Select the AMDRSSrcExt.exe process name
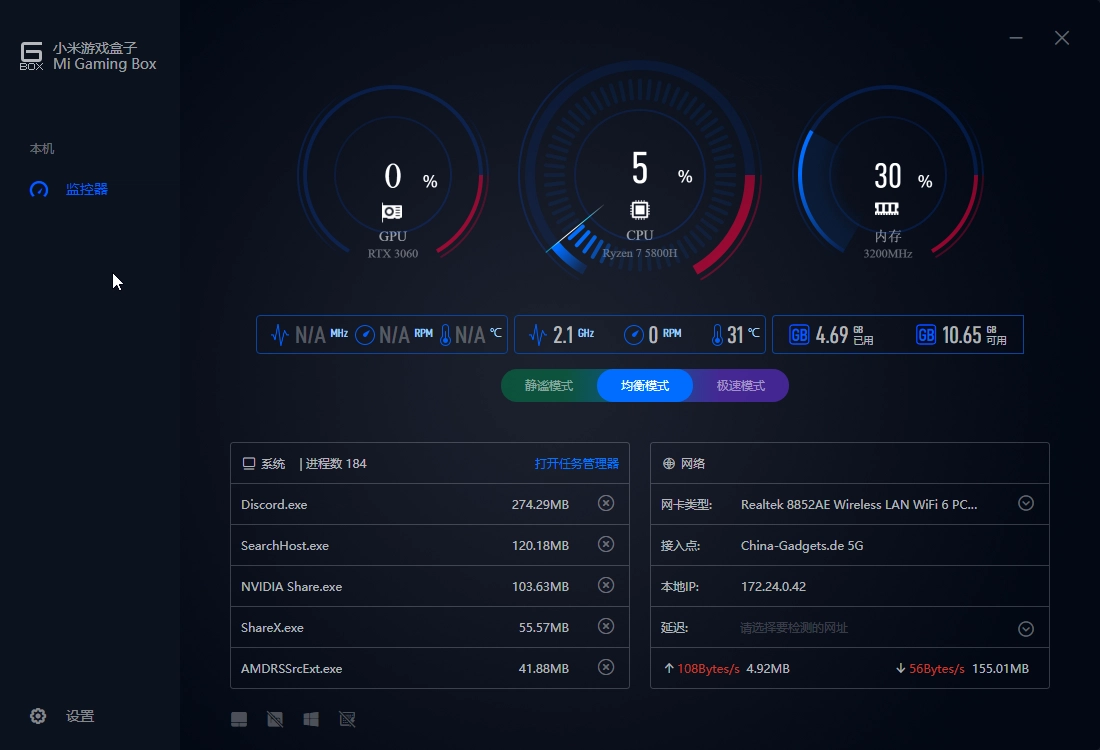Screen dimensions: 1100x750 292,669
